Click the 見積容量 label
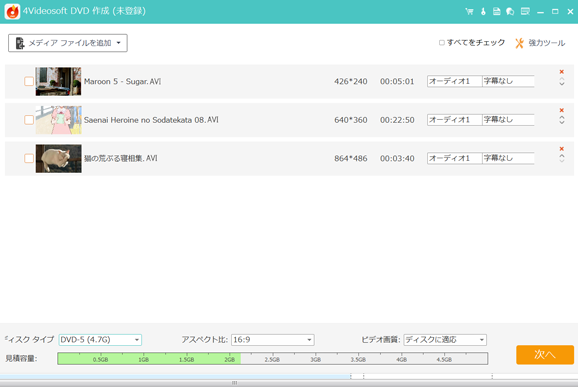 tap(21, 358)
